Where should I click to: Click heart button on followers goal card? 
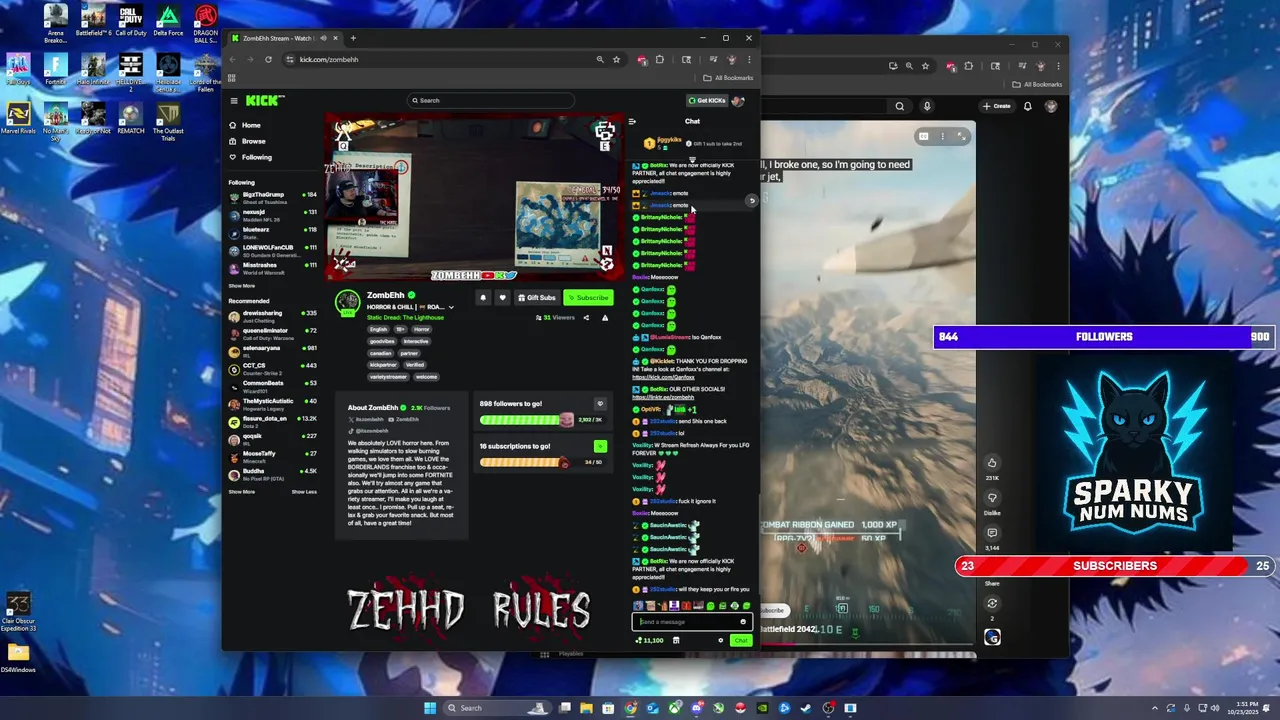(600, 404)
